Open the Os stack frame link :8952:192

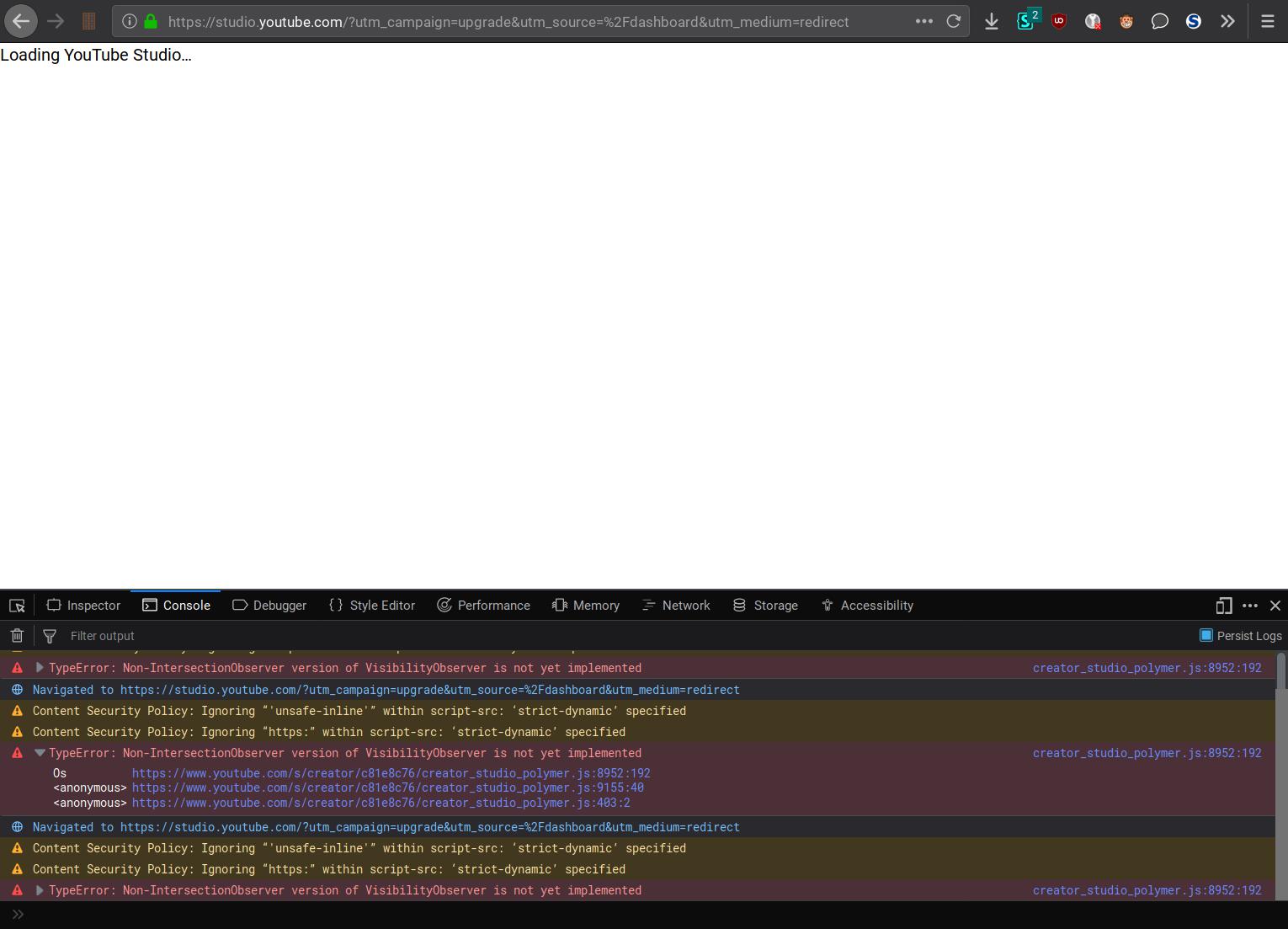click(391, 773)
